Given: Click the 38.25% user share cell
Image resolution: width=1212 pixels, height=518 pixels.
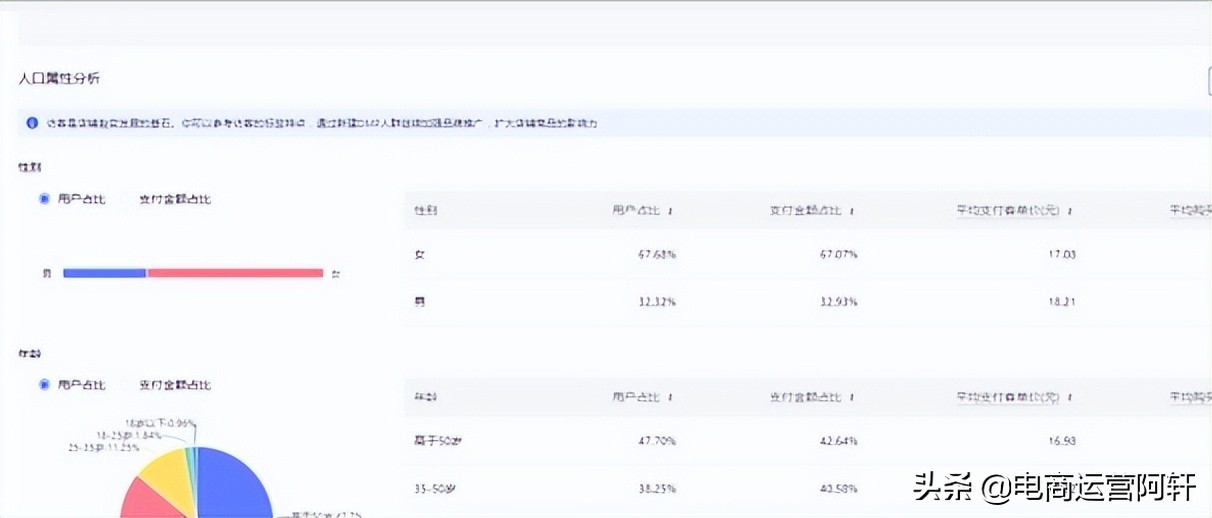Looking at the screenshot, I should [656, 490].
